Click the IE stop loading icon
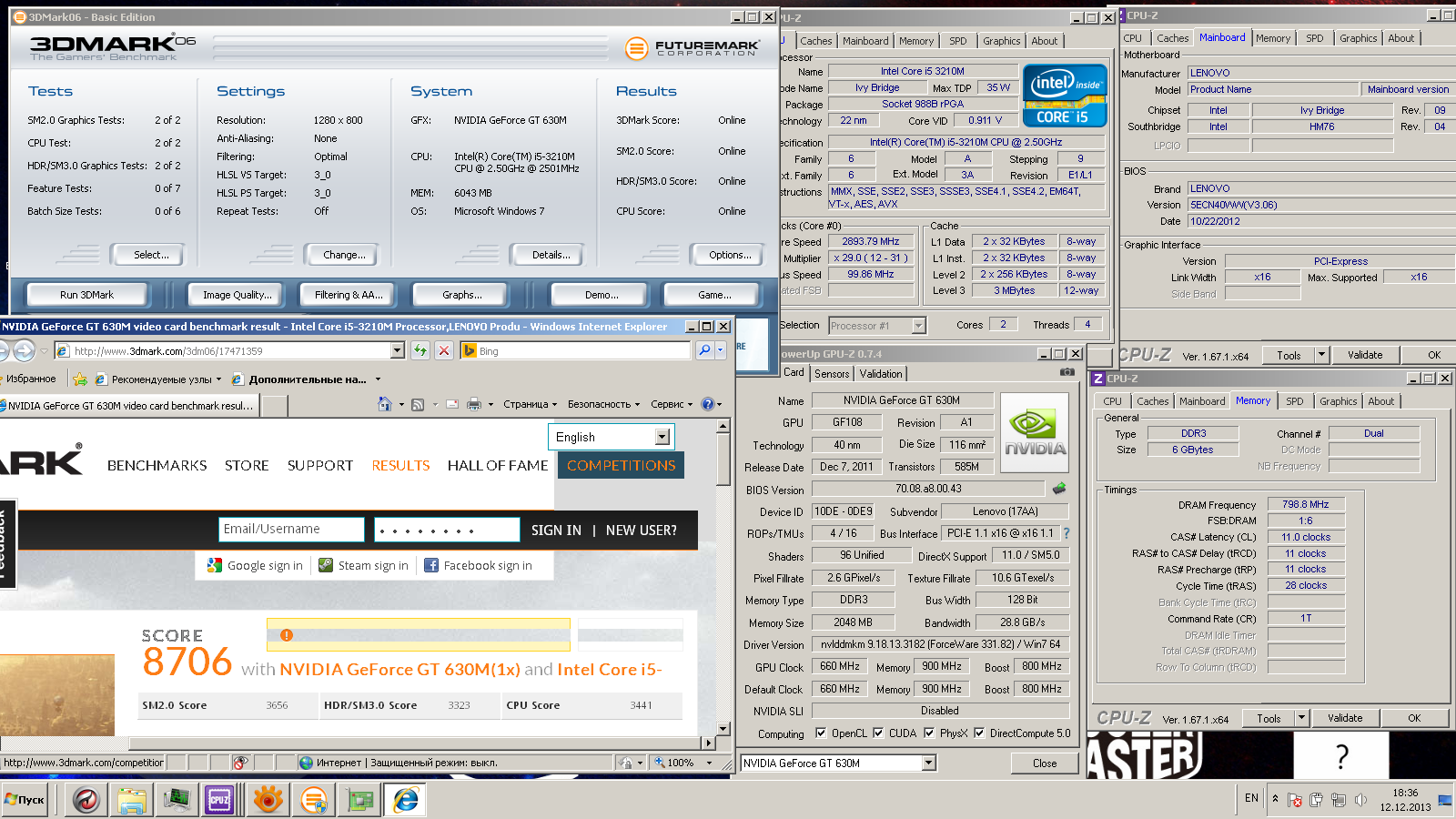The image size is (1456, 819). click(444, 350)
